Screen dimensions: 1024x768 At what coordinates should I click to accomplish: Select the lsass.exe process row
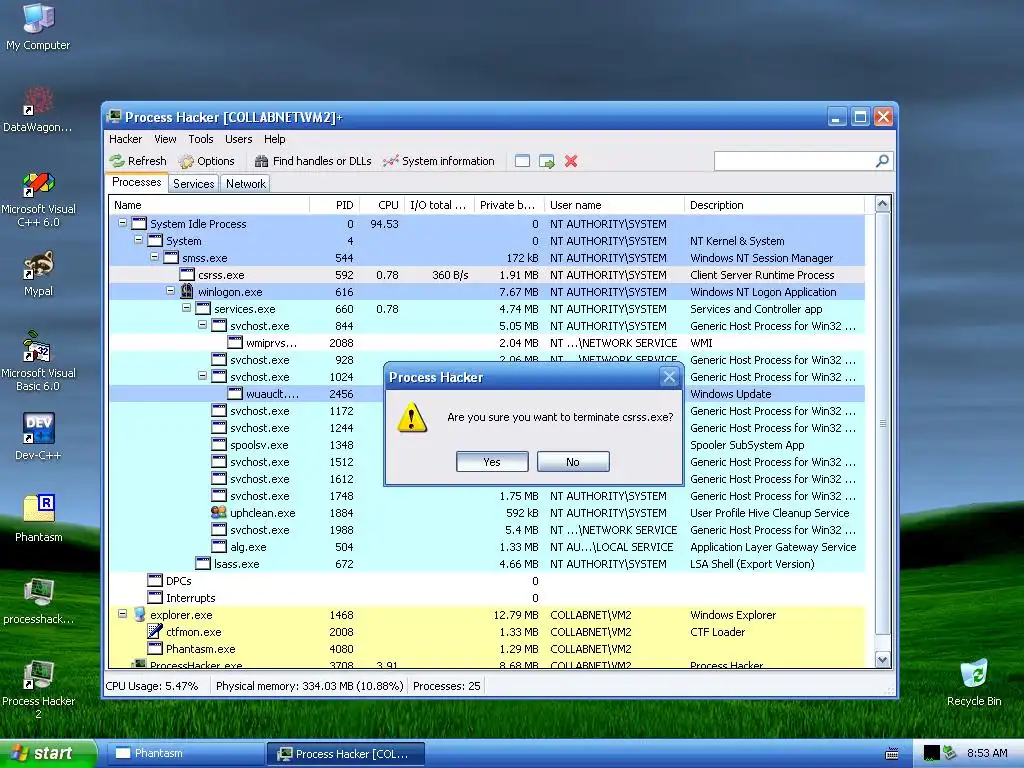click(487, 564)
